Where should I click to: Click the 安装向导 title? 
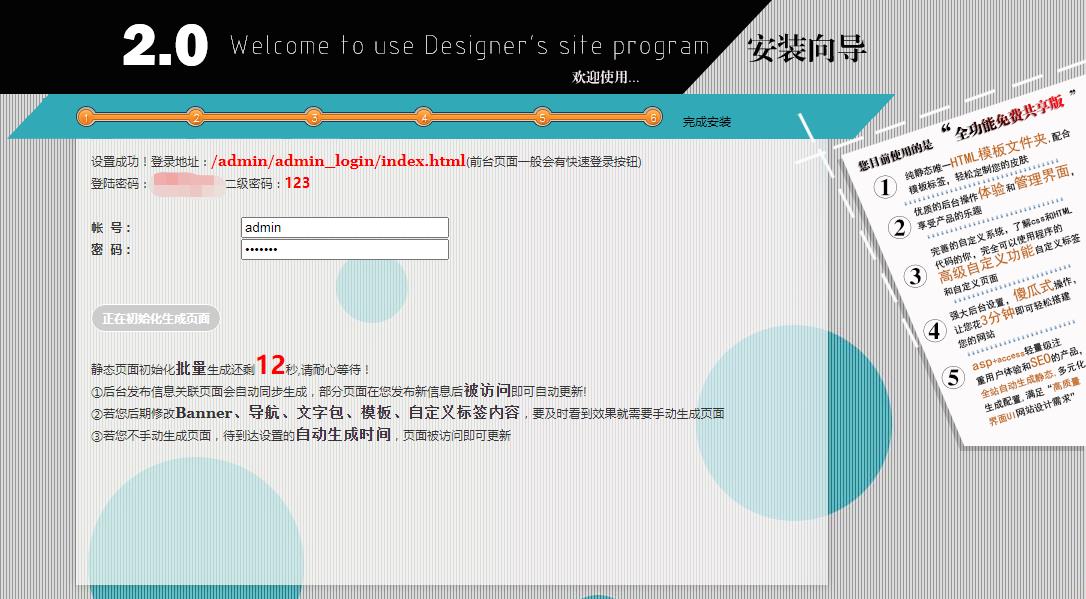806,48
